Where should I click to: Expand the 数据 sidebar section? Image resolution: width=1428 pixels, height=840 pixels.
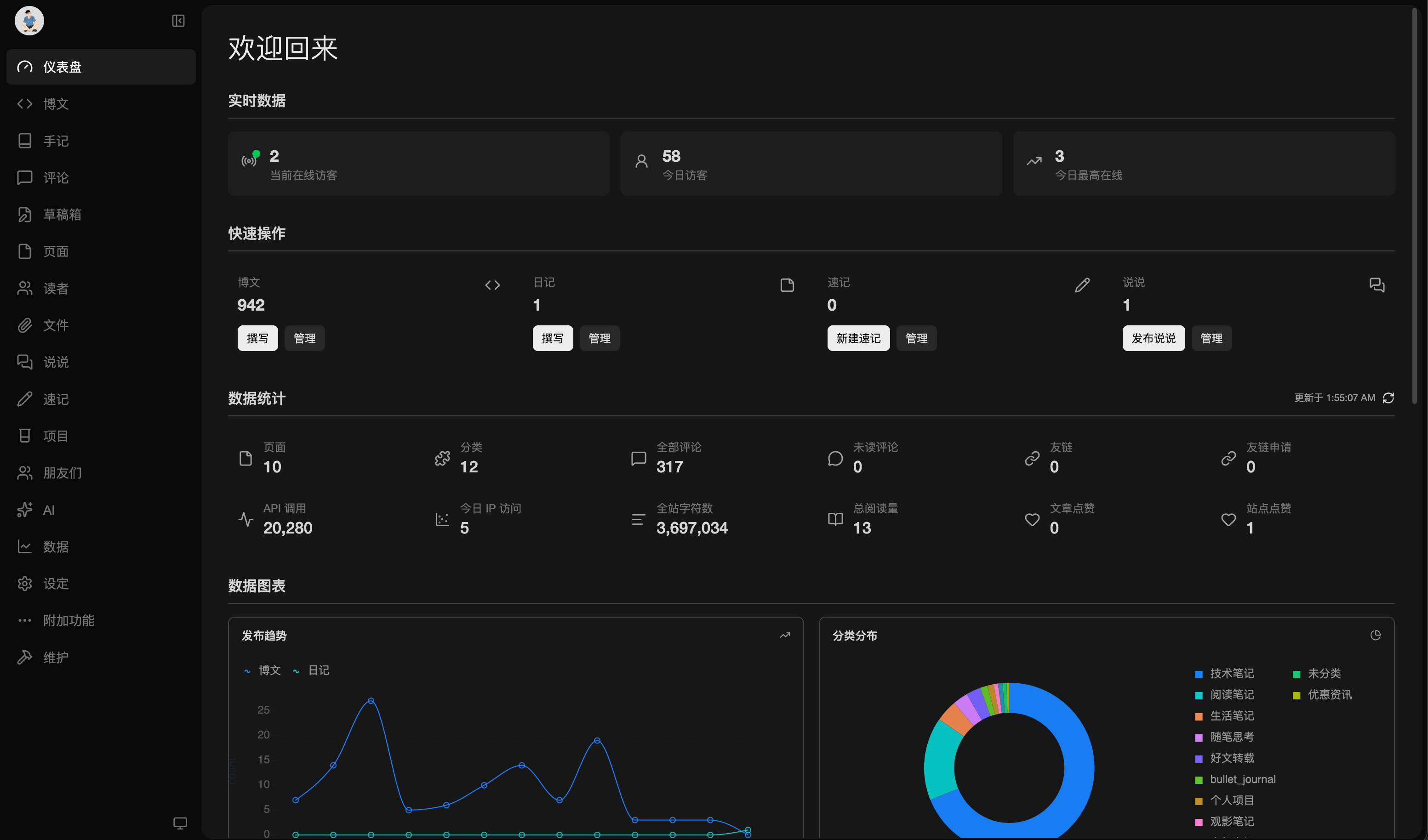click(x=56, y=546)
